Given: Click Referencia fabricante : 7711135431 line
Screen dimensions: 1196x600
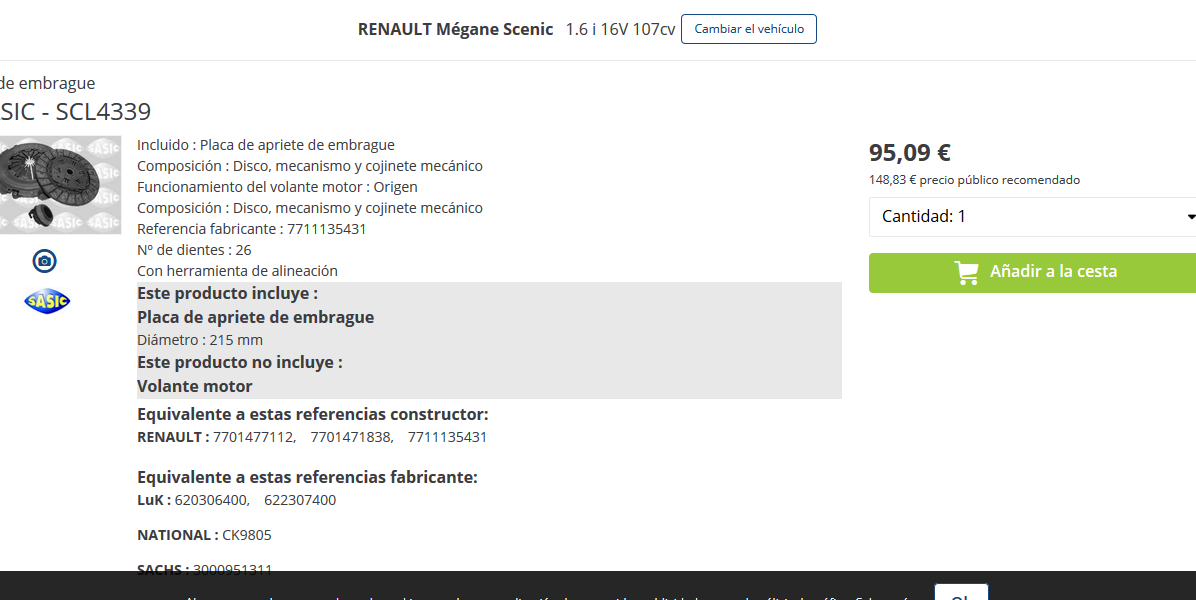Looking at the screenshot, I should click(252, 229).
